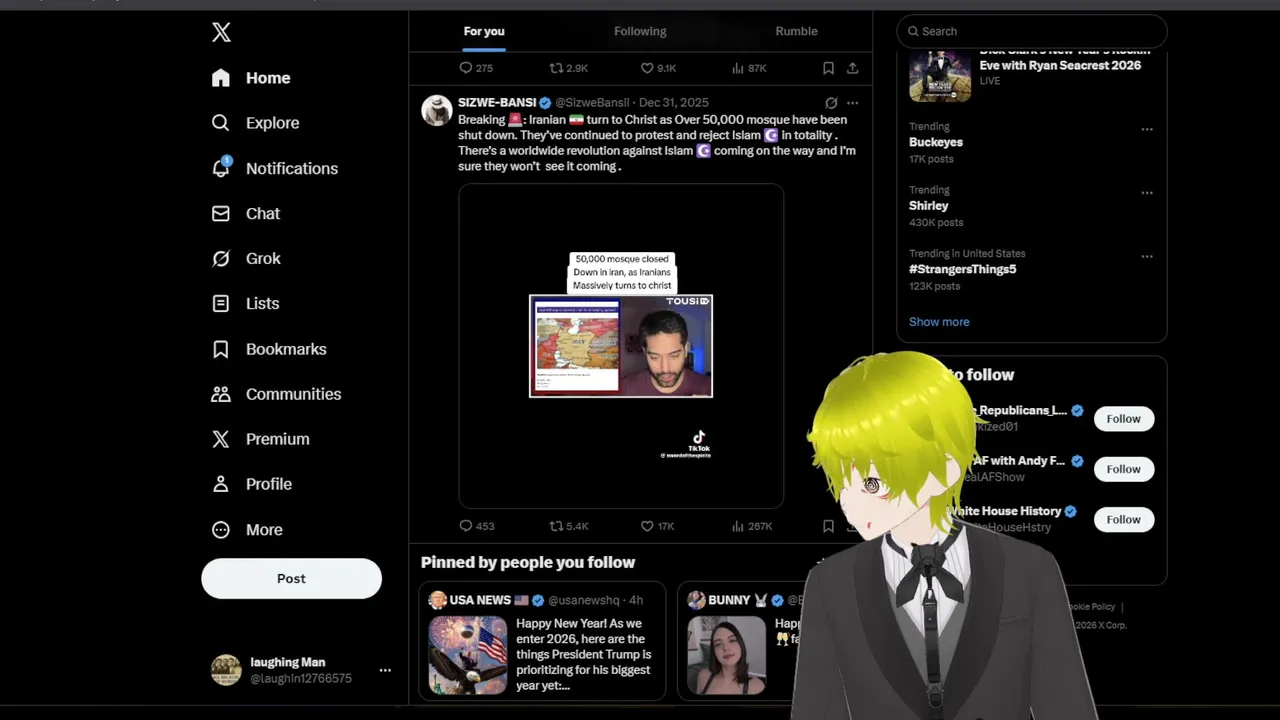Click the Post button
The image size is (1280, 720).
[291, 579]
